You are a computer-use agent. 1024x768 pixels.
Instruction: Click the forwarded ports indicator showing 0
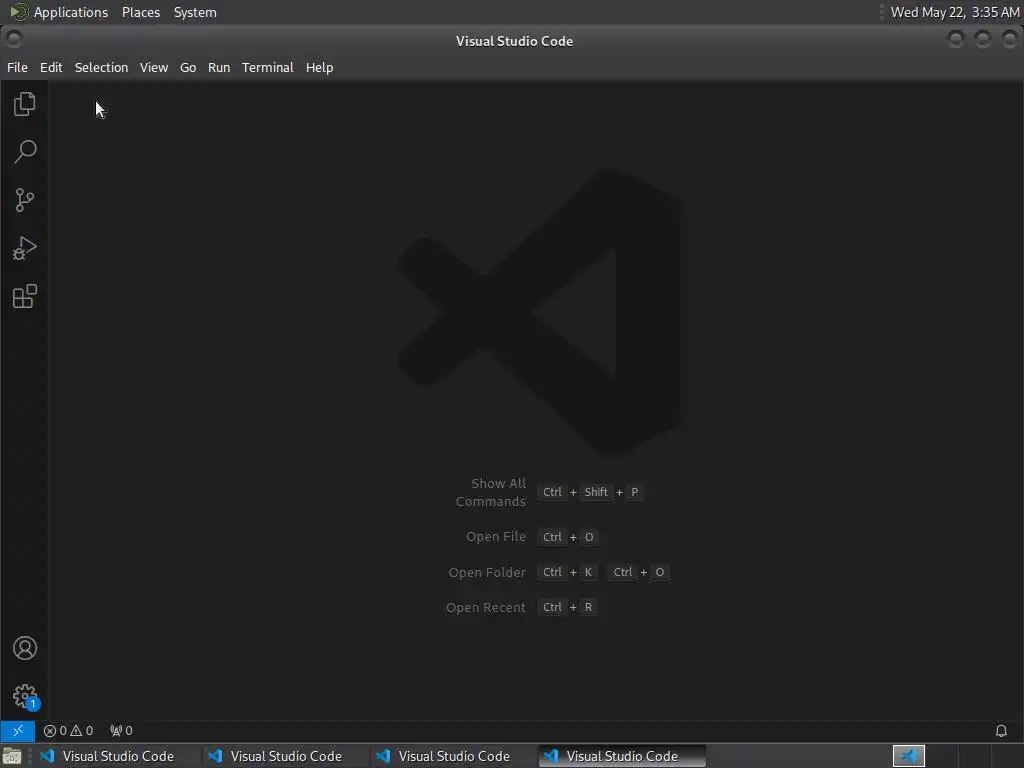(121, 730)
